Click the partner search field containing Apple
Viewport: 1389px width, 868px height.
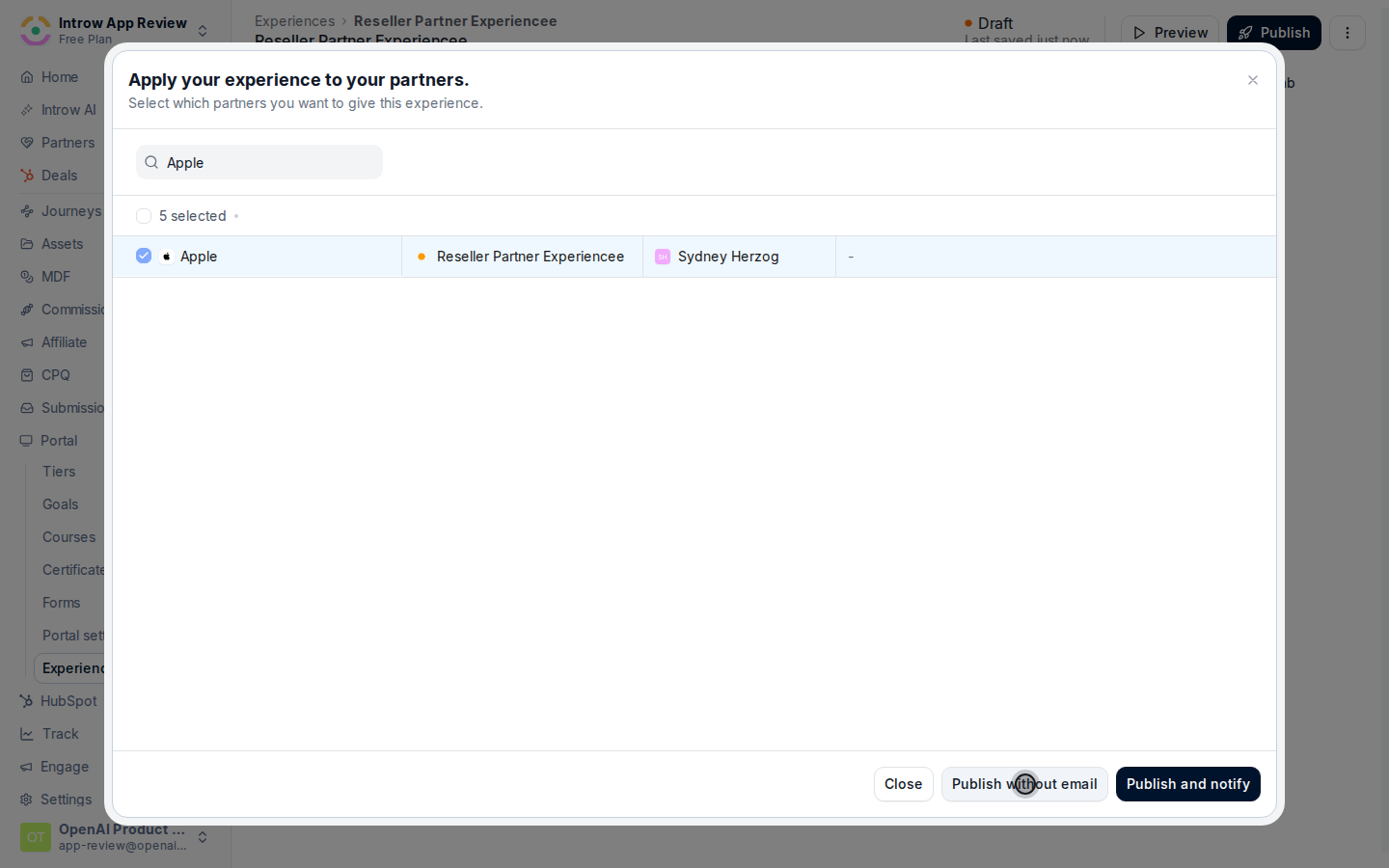259,162
